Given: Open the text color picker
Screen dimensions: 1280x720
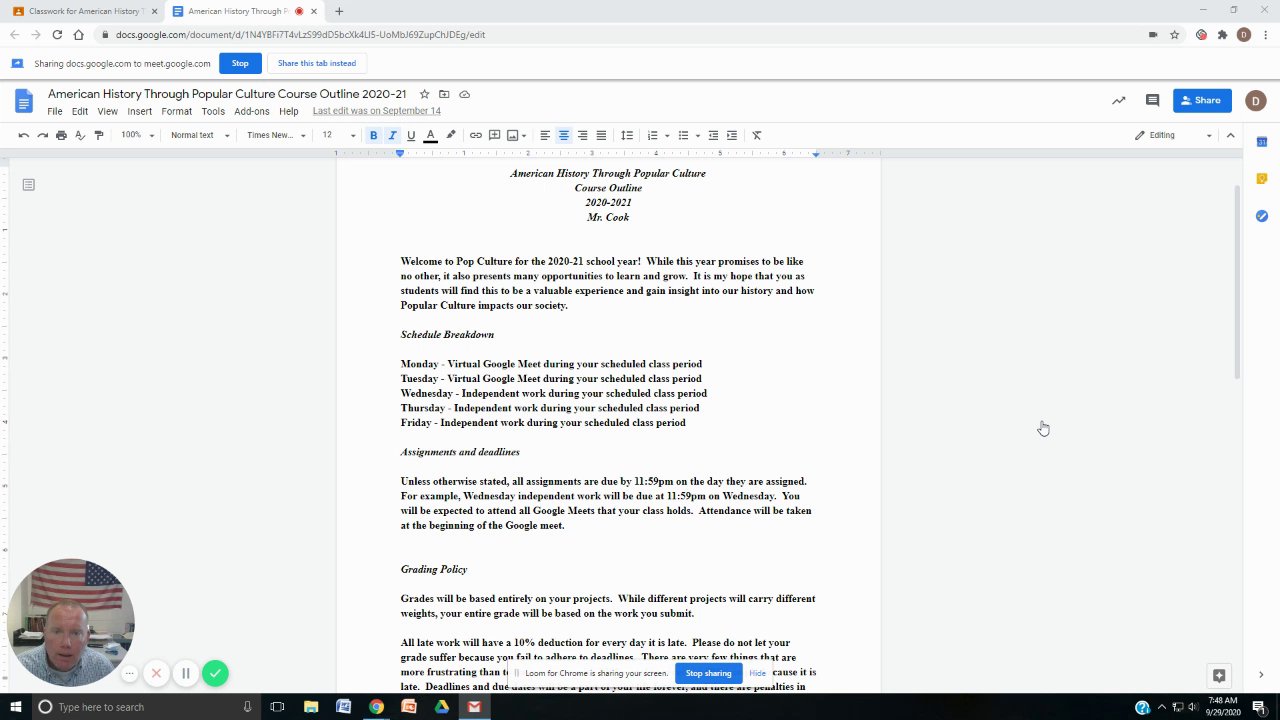Looking at the screenshot, I should (x=430, y=135).
